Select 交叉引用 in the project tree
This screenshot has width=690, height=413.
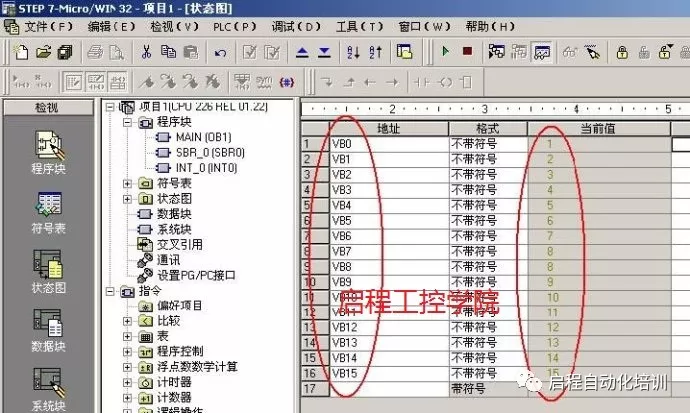pos(177,243)
